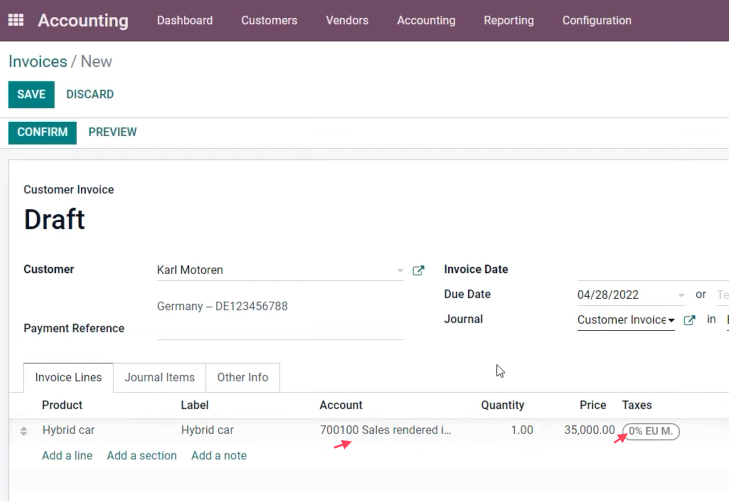
Task: Open the Customers menu
Action: tap(269, 20)
